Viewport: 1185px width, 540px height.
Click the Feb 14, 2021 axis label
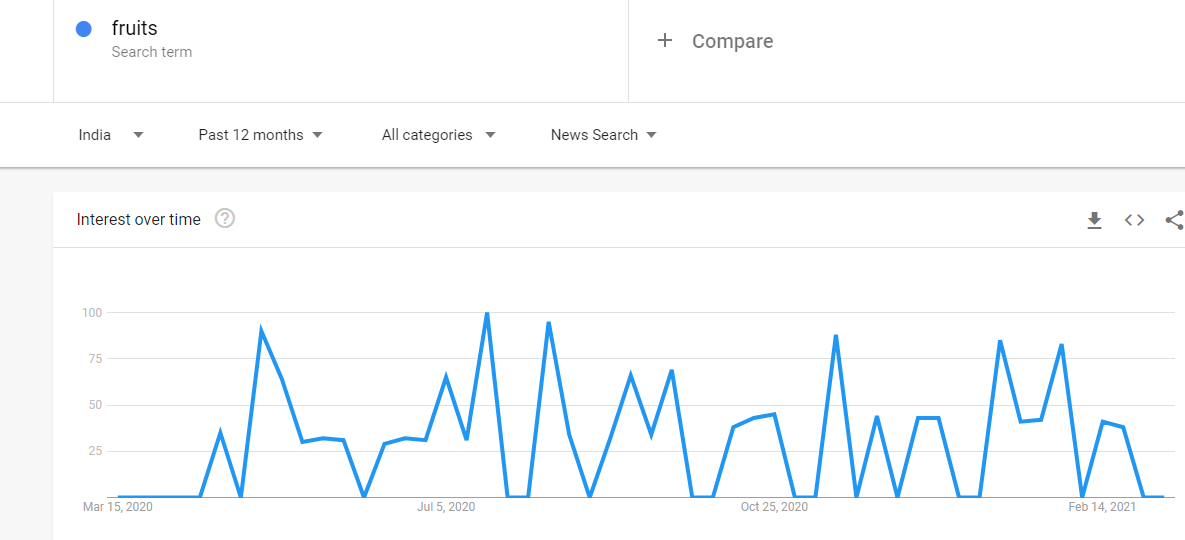coord(1102,507)
